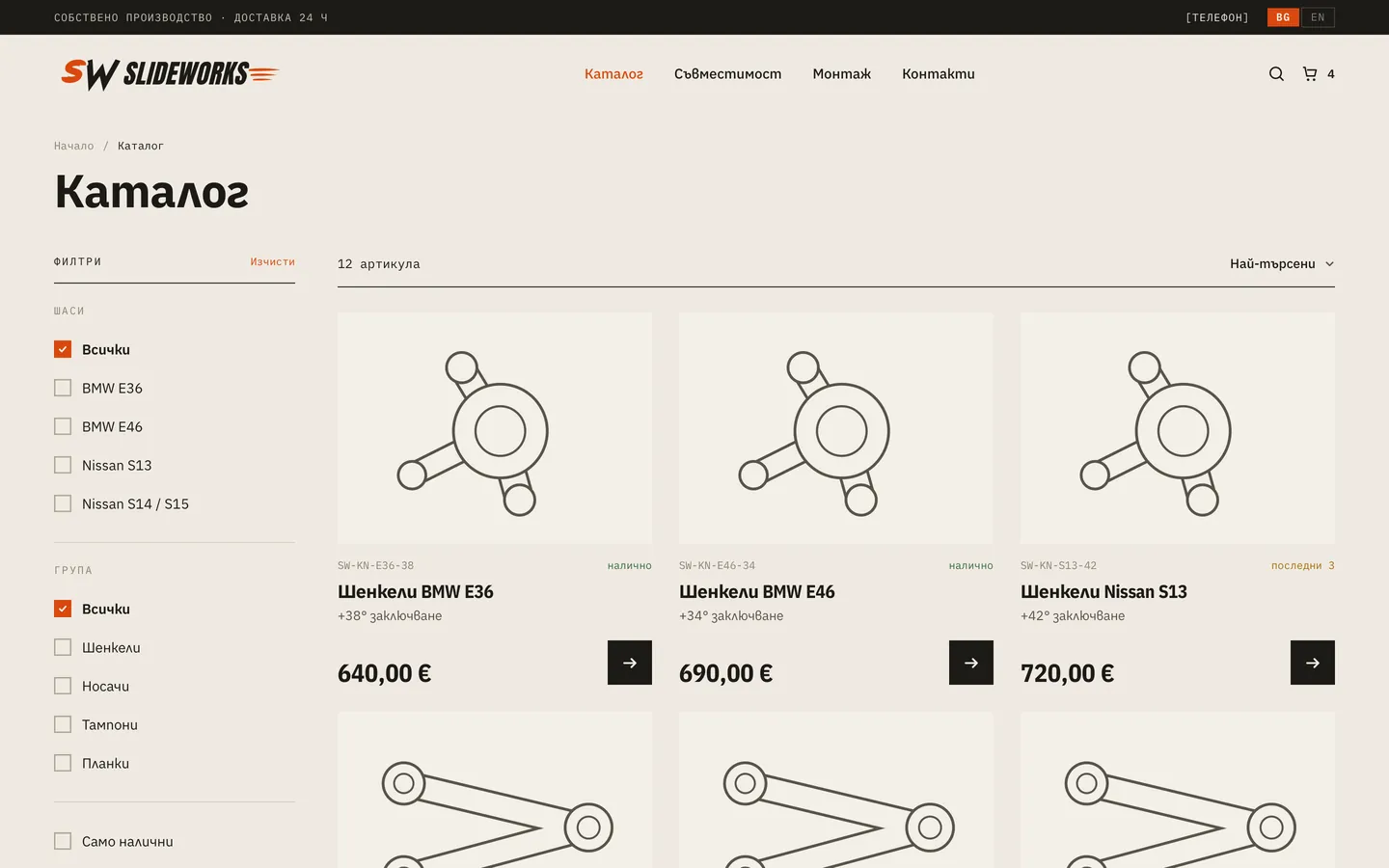Open the search magnifier icon
The height and width of the screenshot is (868, 1389).
tap(1276, 74)
